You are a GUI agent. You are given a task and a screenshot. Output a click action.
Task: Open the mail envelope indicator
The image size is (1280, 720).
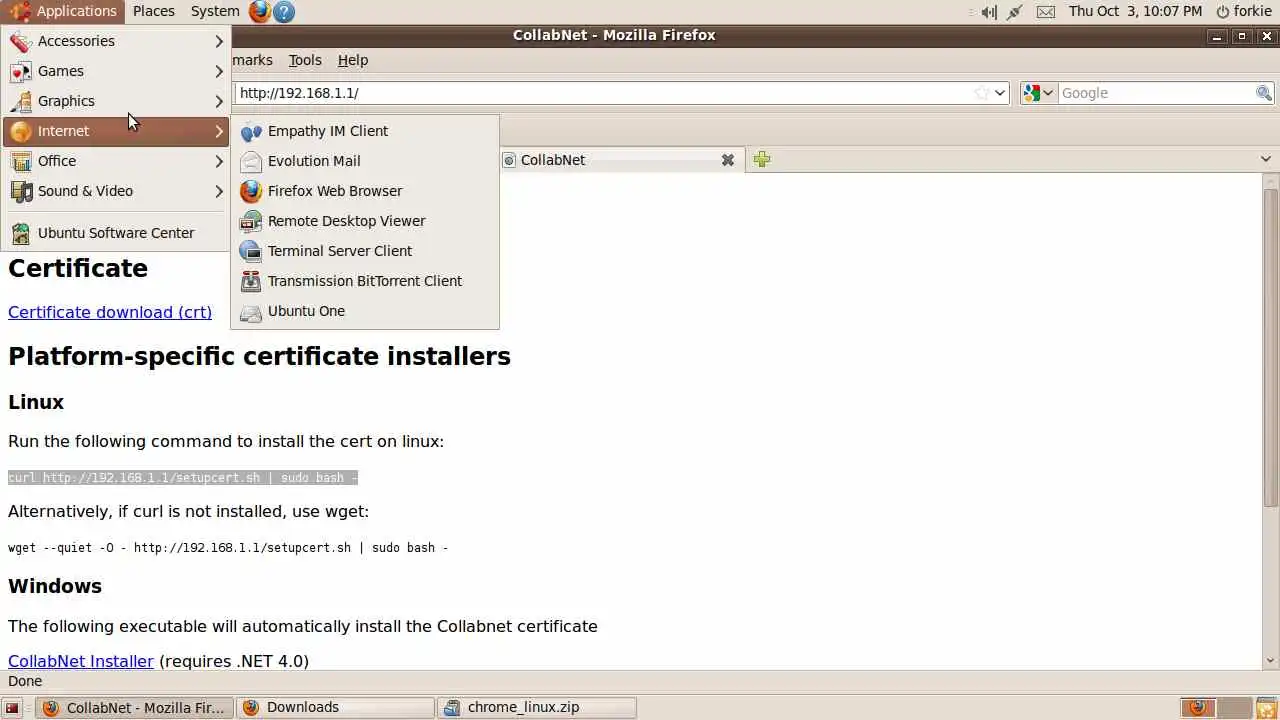point(1045,12)
